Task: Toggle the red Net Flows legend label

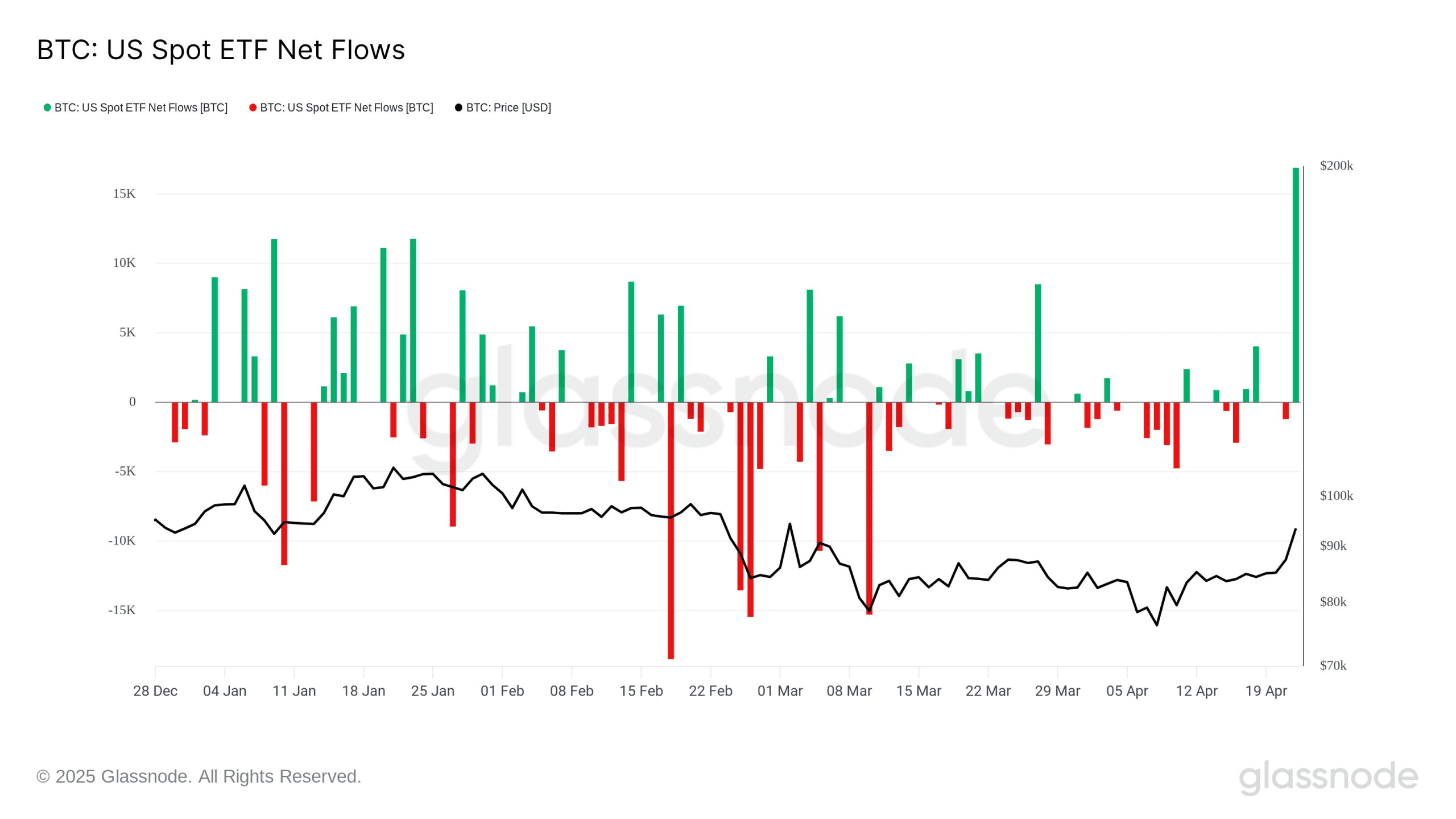Action: (346, 107)
